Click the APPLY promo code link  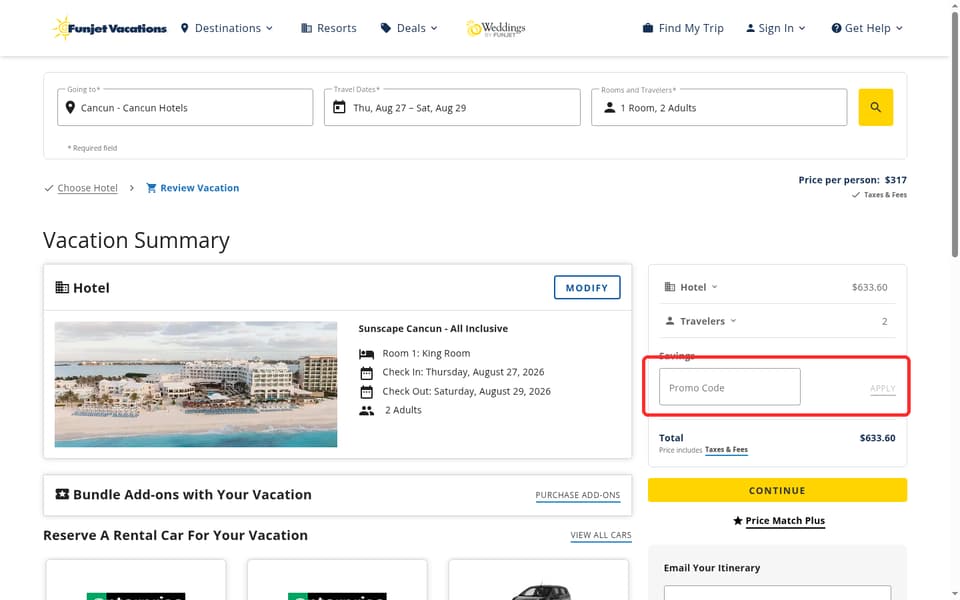(882, 388)
